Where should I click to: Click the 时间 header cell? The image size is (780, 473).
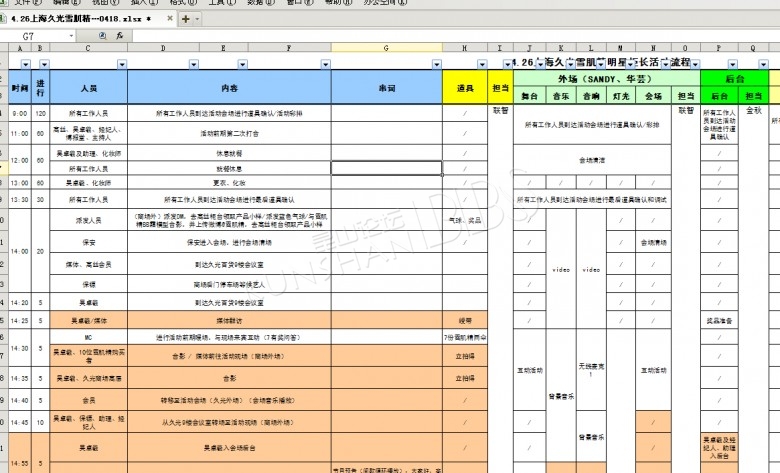(20, 88)
